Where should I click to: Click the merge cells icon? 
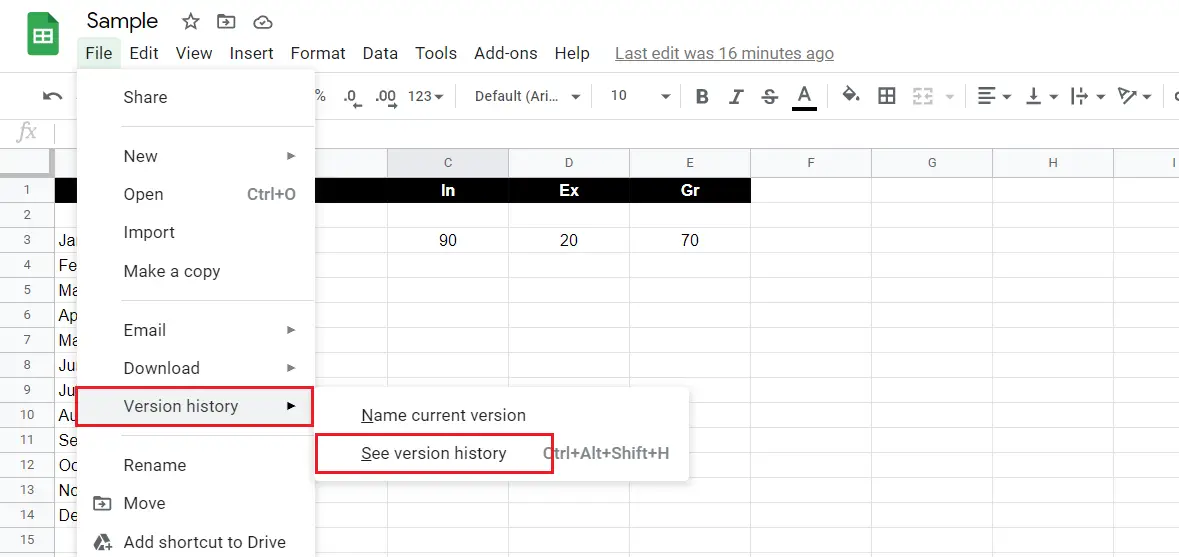pos(923,96)
